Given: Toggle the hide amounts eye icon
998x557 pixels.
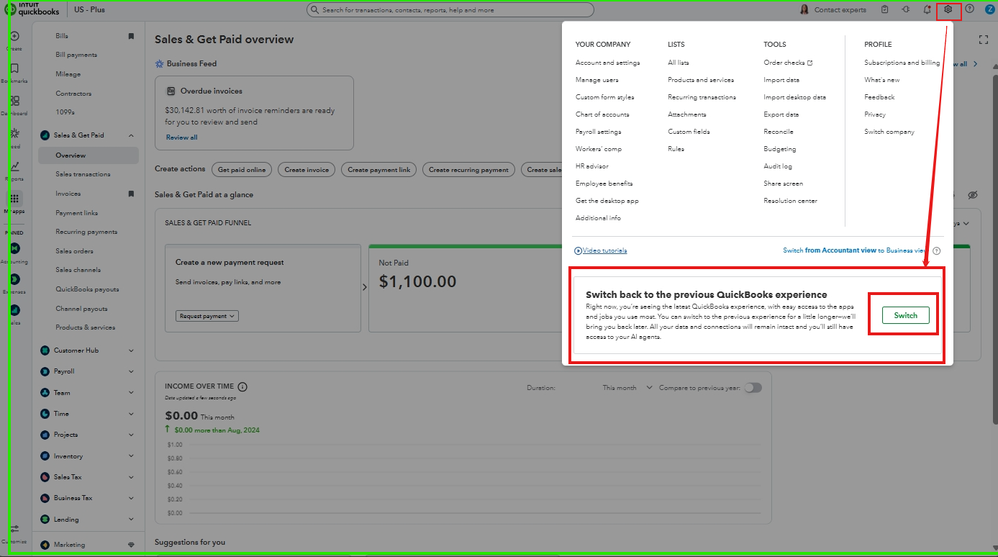Looking at the screenshot, I should (973, 195).
